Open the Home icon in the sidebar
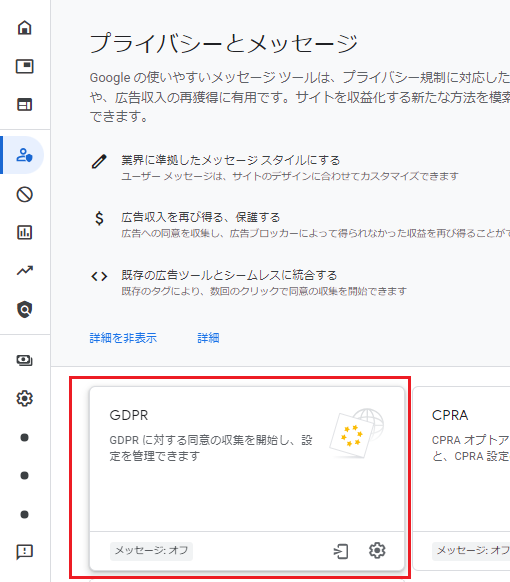 24,27
